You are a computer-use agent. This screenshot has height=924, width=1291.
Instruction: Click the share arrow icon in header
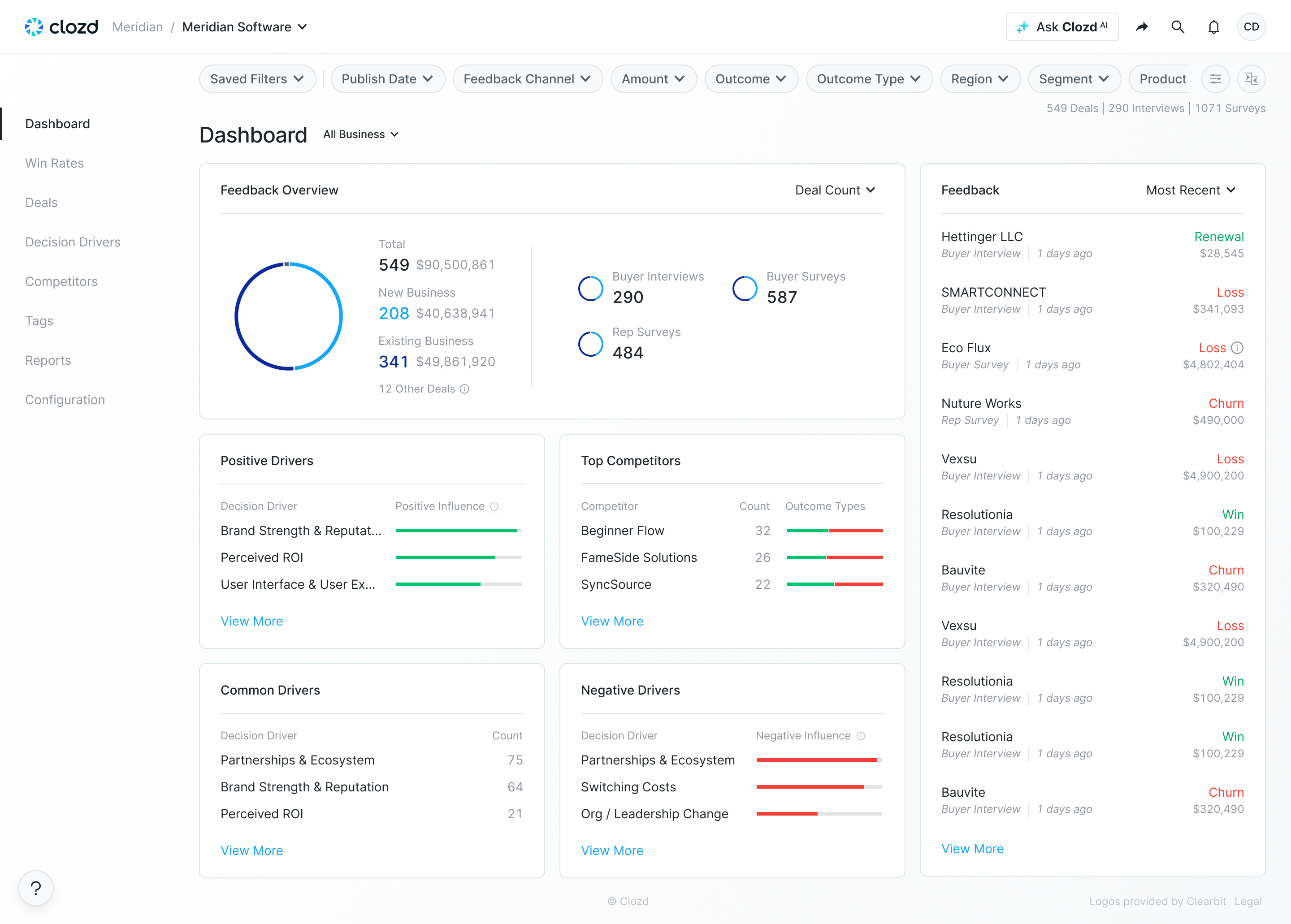coord(1141,27)
